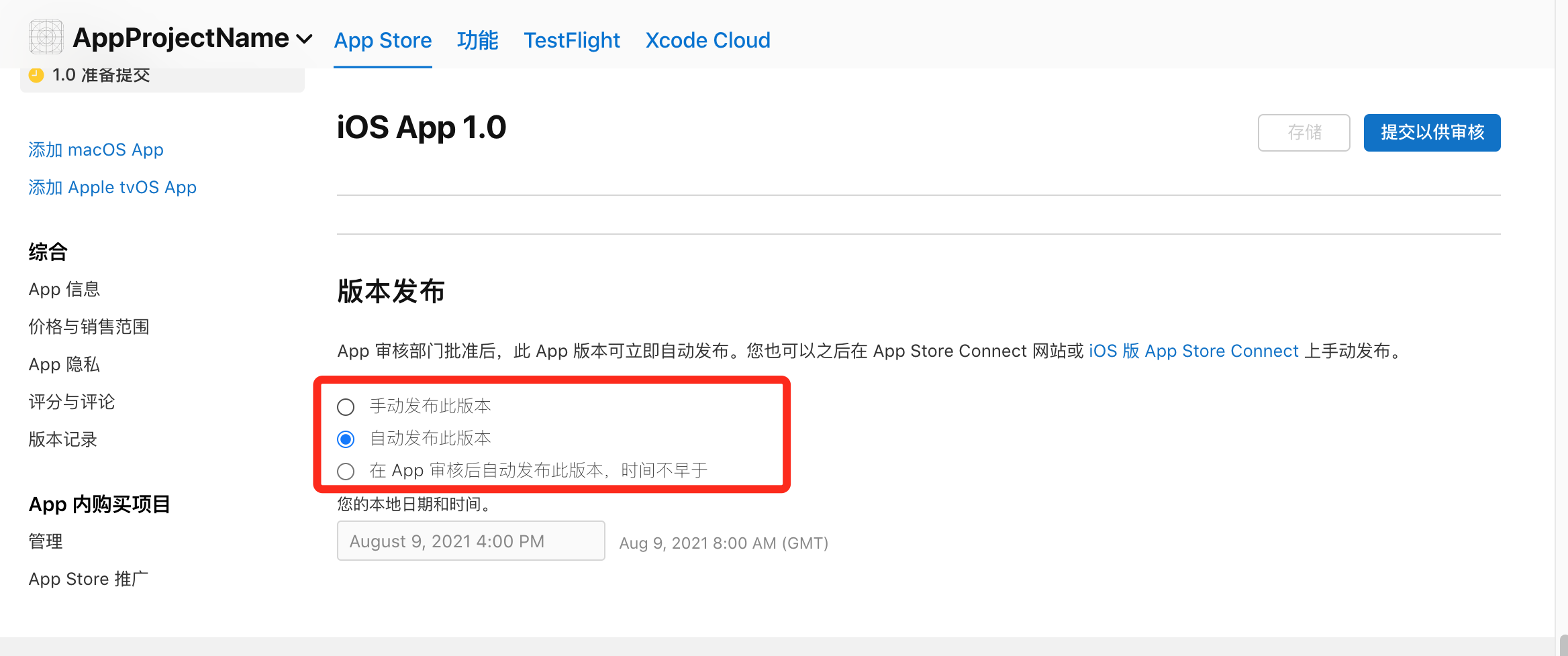
Task: Choose the release-after-review no-earlier-than radio option
Action: coord(346,471)
